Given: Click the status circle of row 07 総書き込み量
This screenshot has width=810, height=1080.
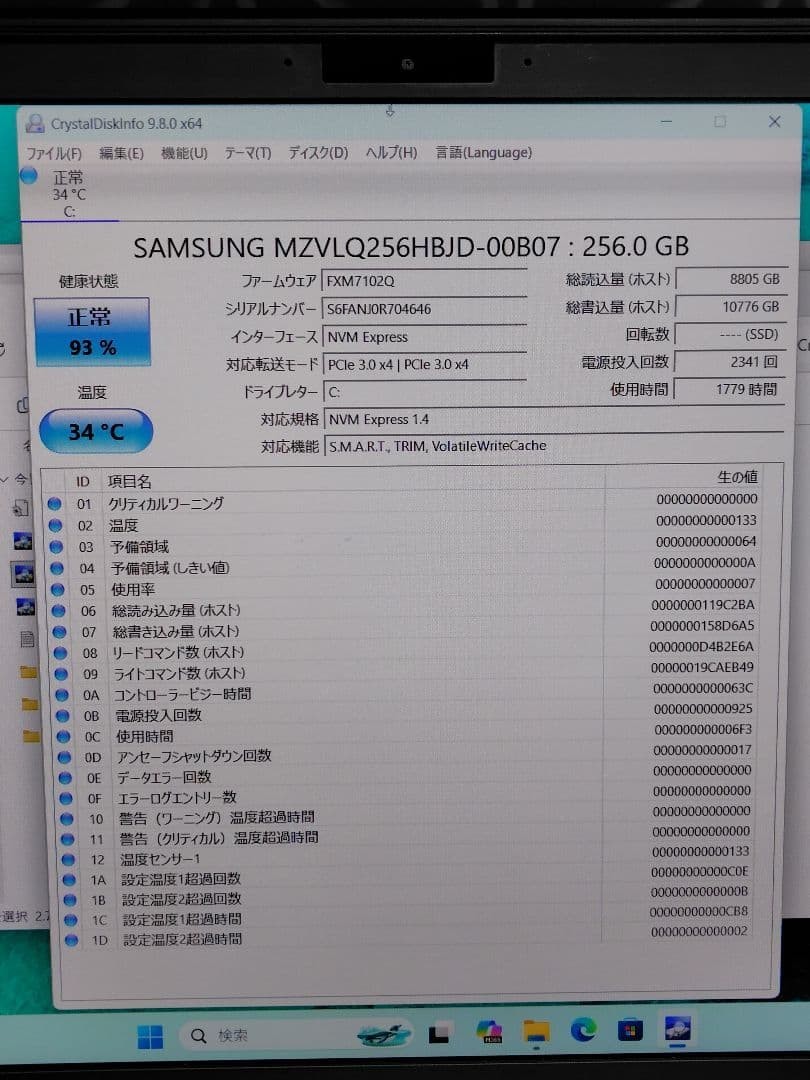Looking at the screenshot, I should tap(59, 632).
